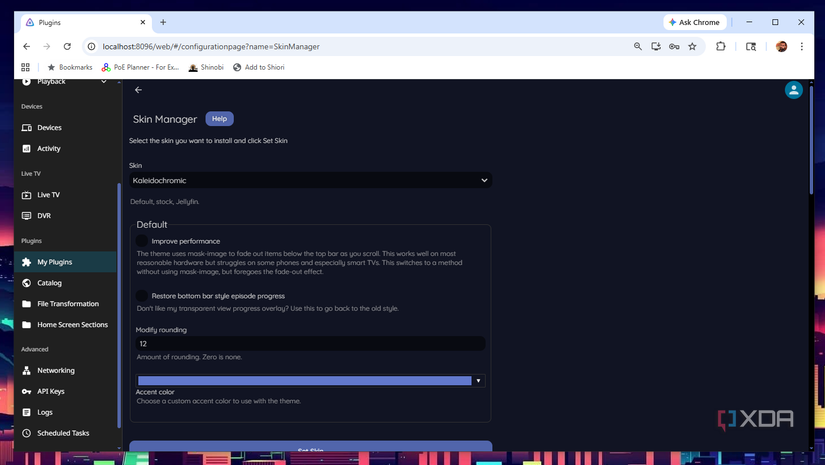Image resolution: width=825 pixels, height=465 pixels.
Task: Open the password key icon
Action: tap(674, 46)
